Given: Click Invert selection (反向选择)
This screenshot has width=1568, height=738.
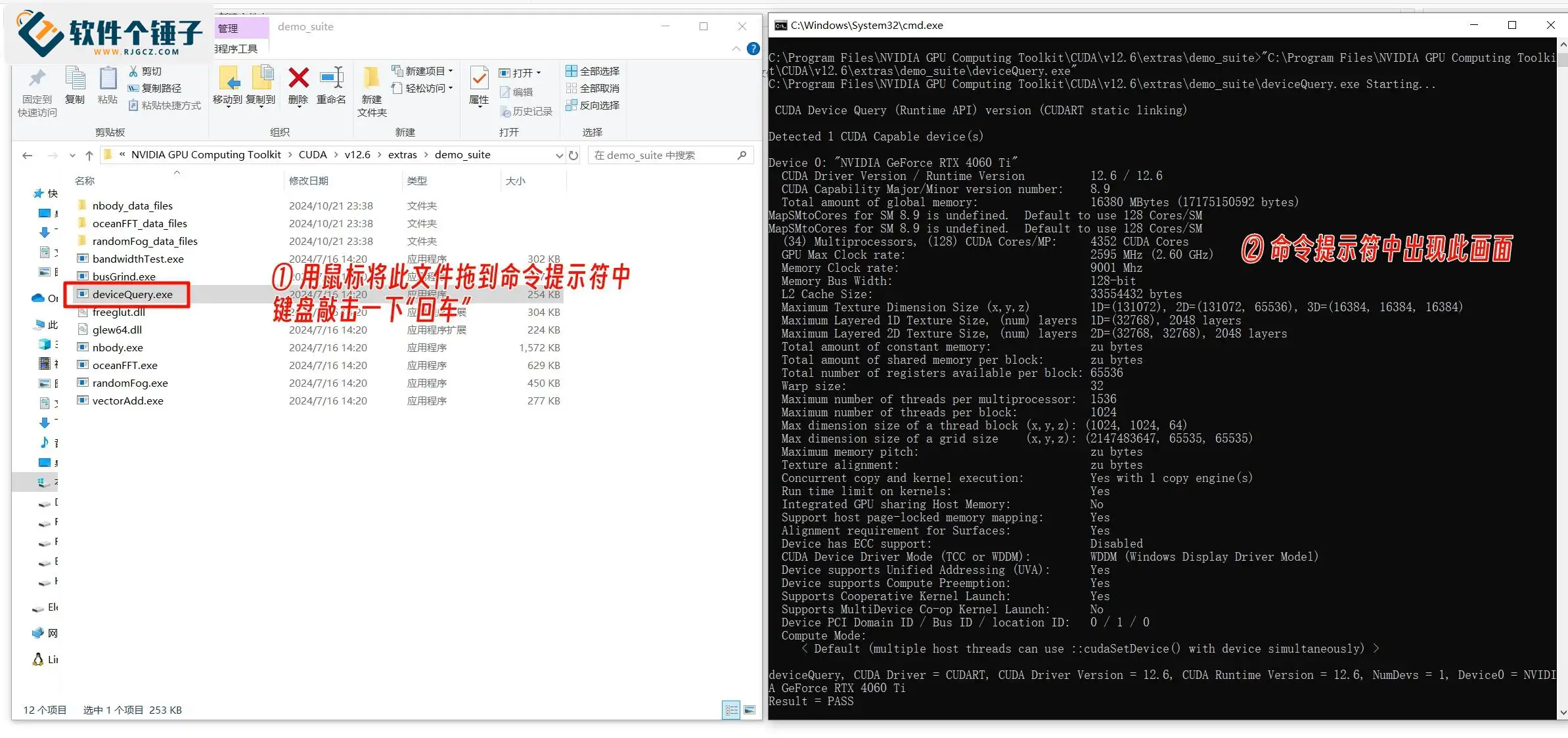Looking at the screenshot, I should (x=593, y=105).
